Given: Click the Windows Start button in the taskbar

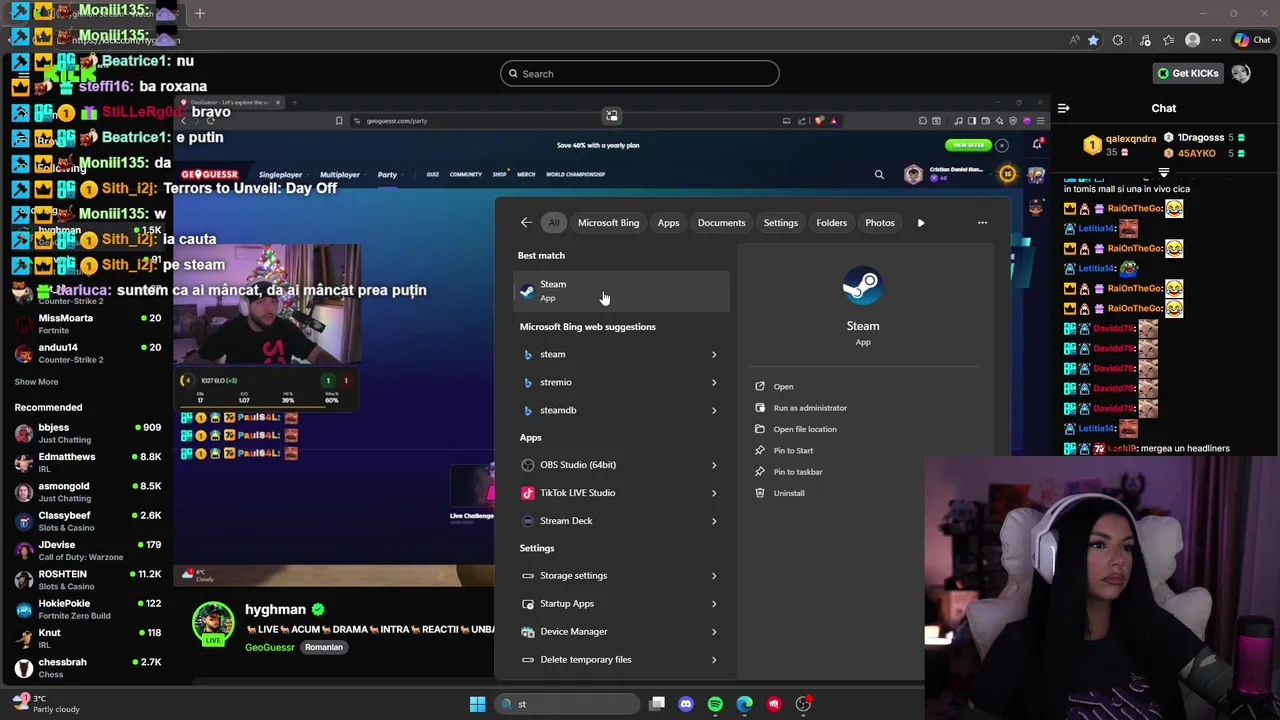Looking at the screenshot, I should [x=477, y=704].
